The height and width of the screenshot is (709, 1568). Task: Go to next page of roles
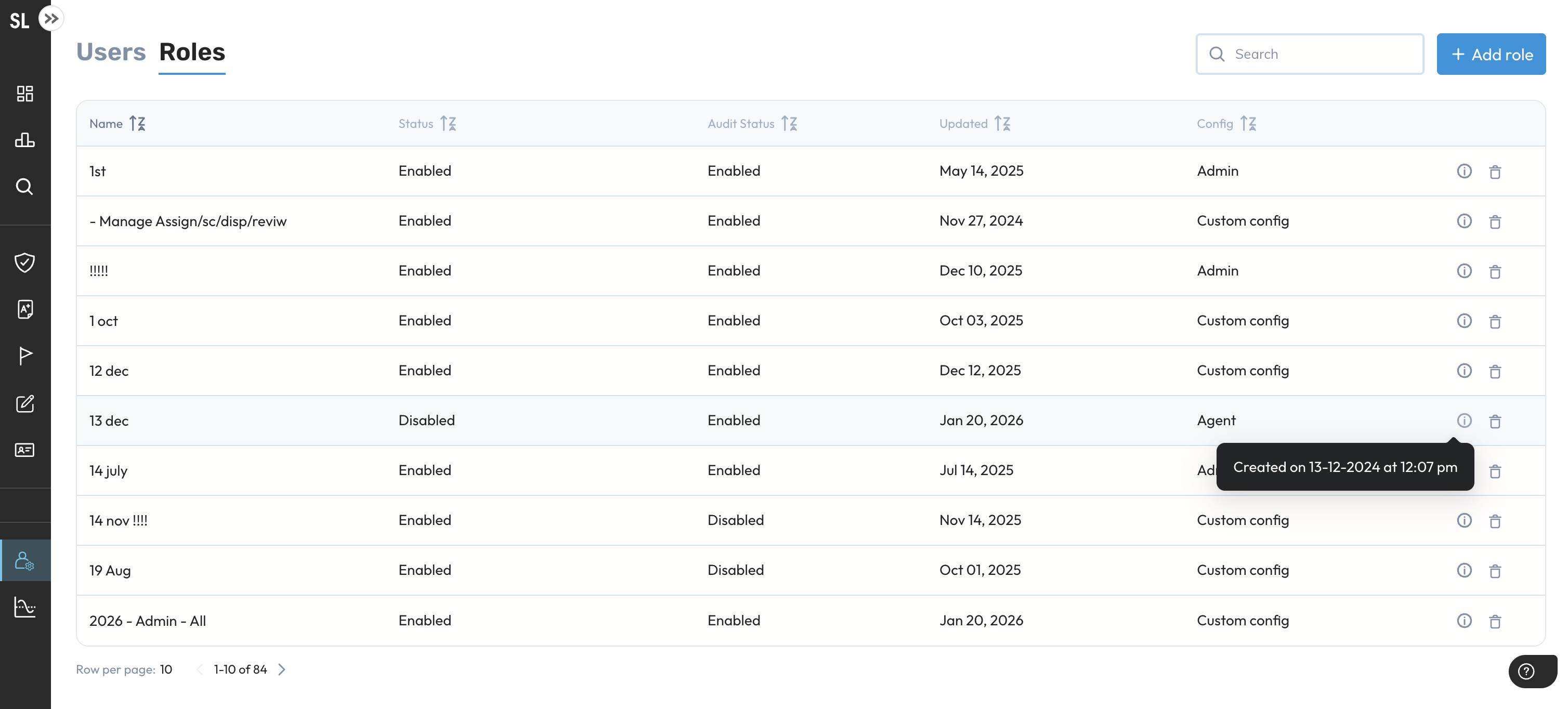(x=282, y=669)
